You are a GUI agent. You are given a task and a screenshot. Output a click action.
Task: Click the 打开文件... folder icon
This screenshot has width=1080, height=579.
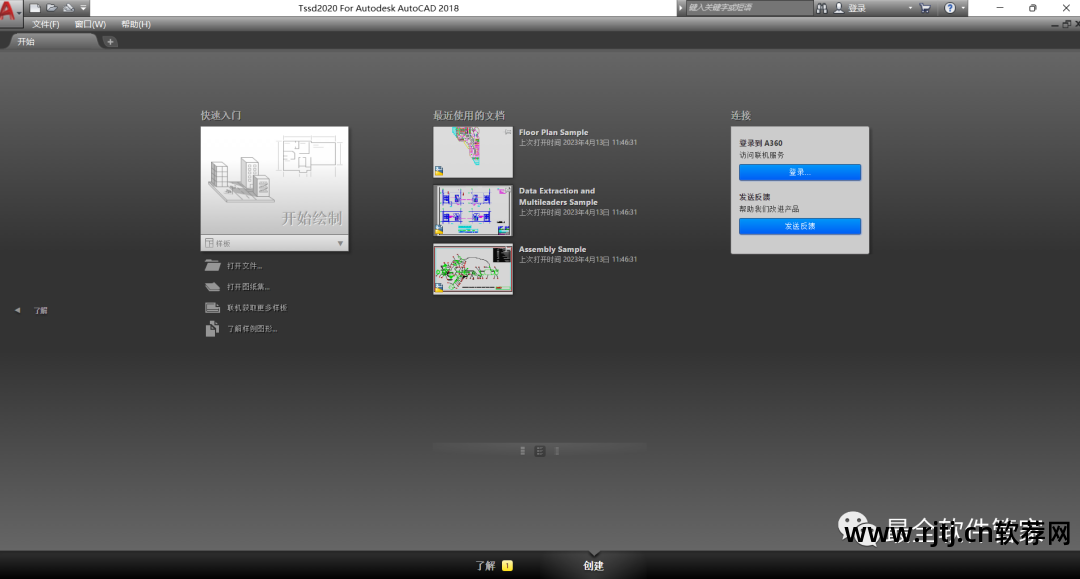212,266
